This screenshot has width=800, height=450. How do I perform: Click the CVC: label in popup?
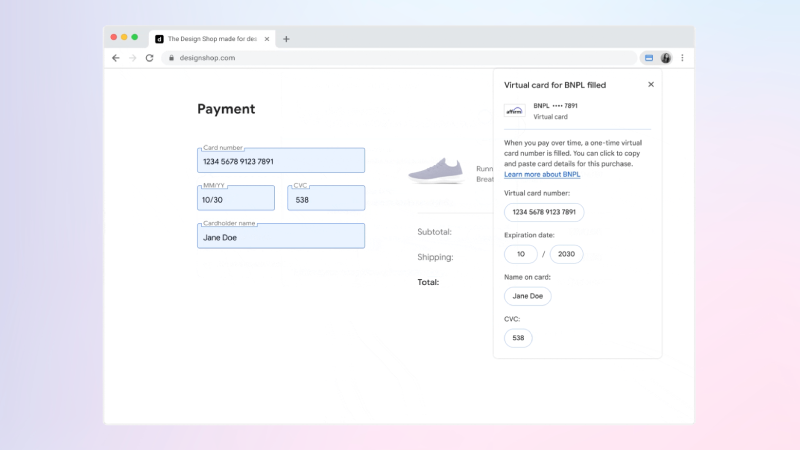click(x=512, y=319)
